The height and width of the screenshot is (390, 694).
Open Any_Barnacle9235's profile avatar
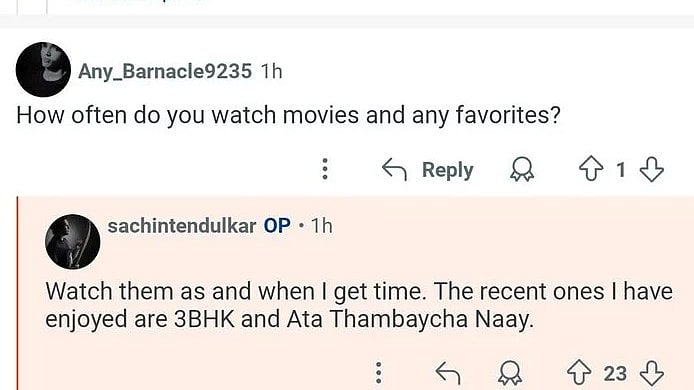point(43,70)
